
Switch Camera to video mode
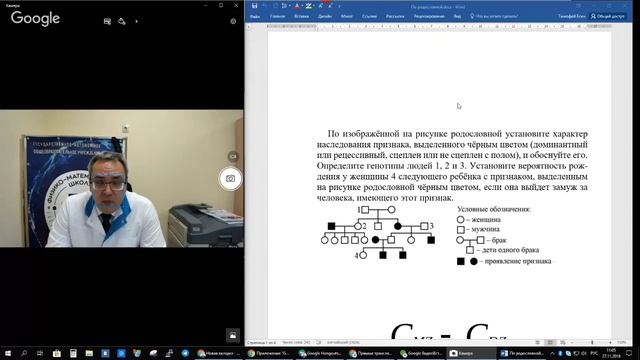tap(233, 156)
